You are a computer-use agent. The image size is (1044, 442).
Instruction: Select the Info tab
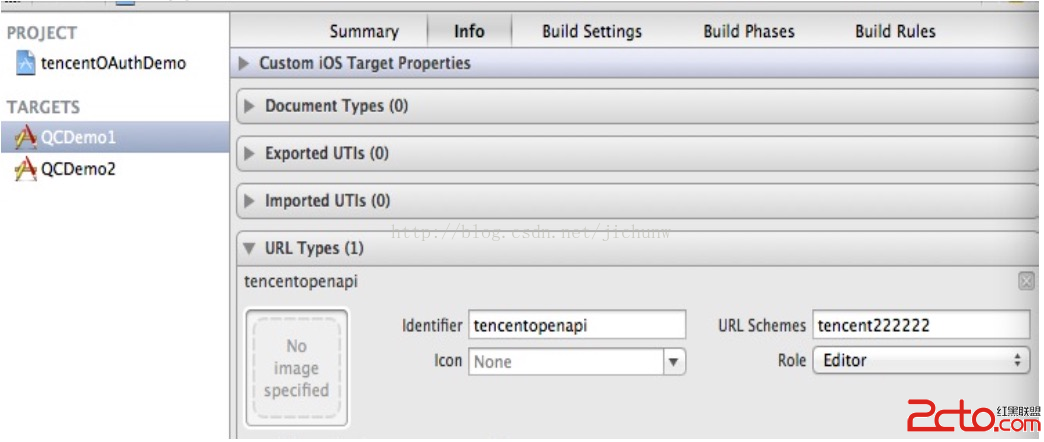(469, 31)
